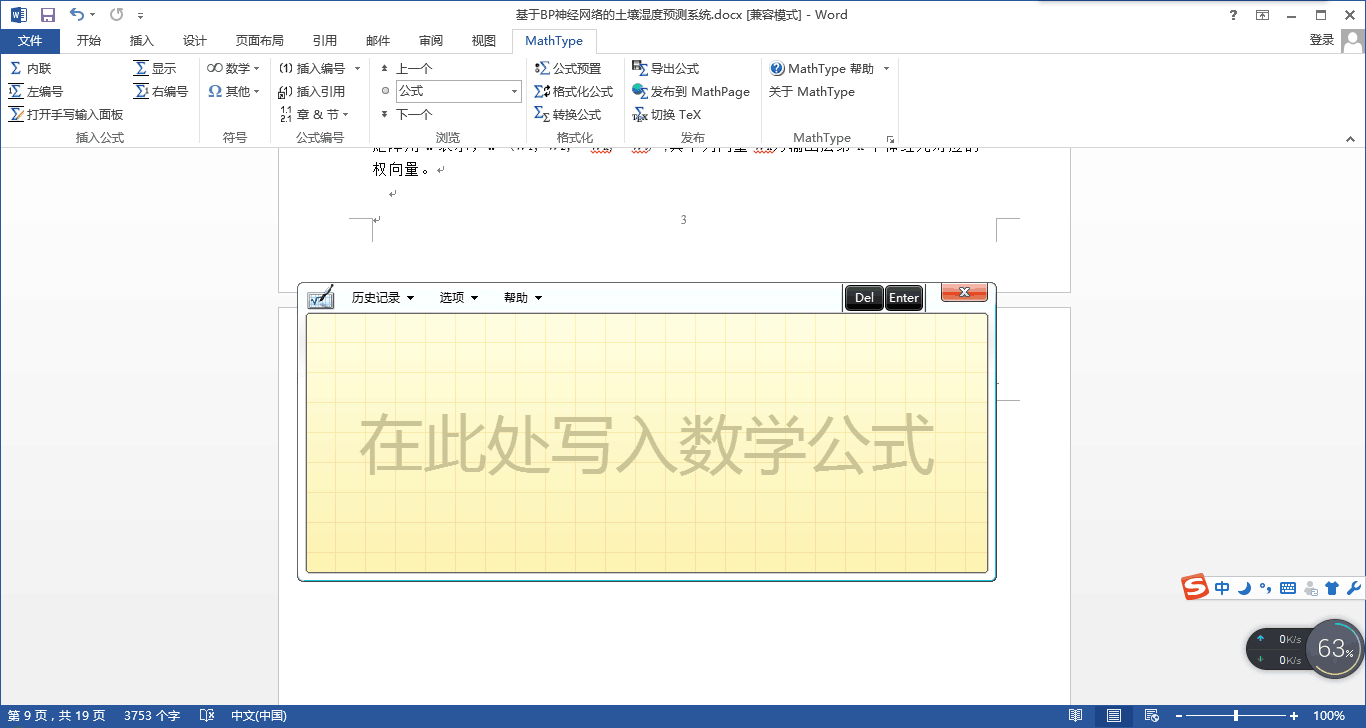Screen dimensions: 1366x728
Task: Switch to the 引用 tab
Action: (324, 40)
